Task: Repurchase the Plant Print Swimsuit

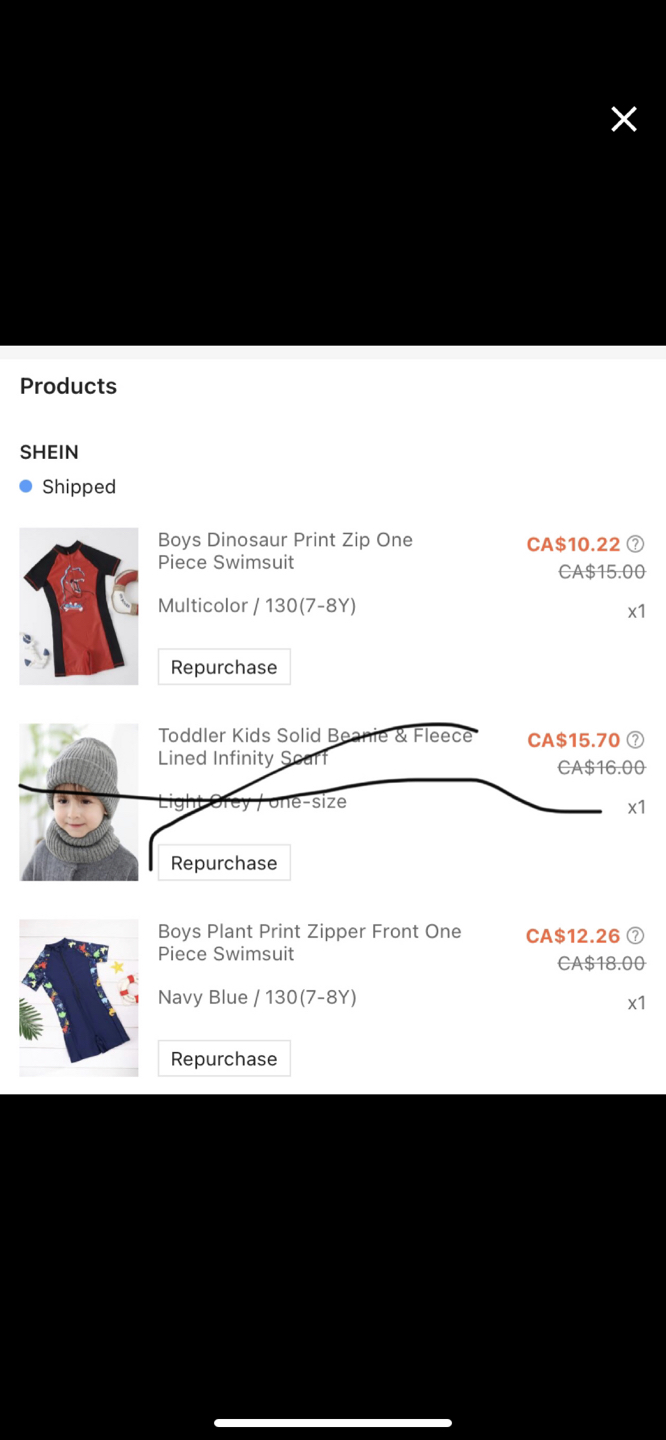Action: point(224,1059)
